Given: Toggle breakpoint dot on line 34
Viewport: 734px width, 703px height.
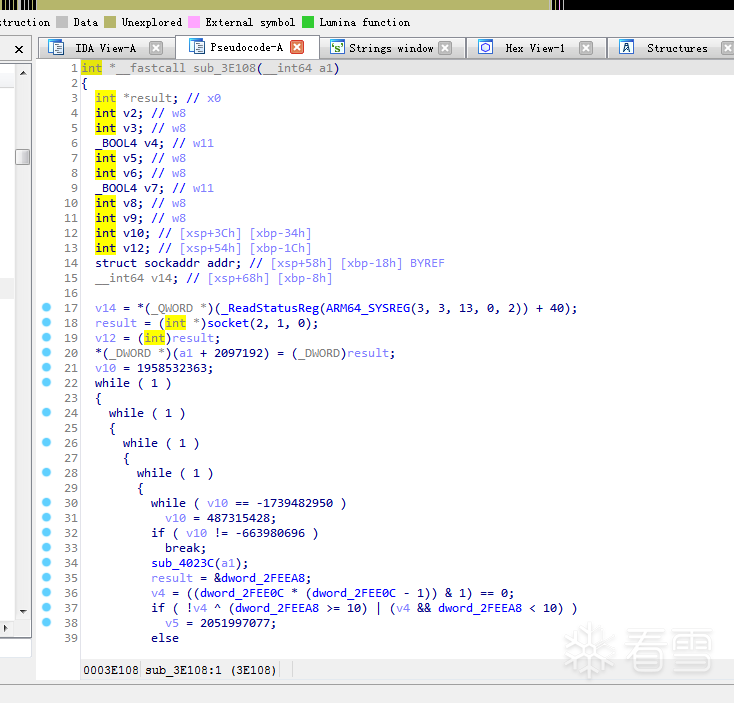Looking at the screenshot, I should tap(46, 562).
